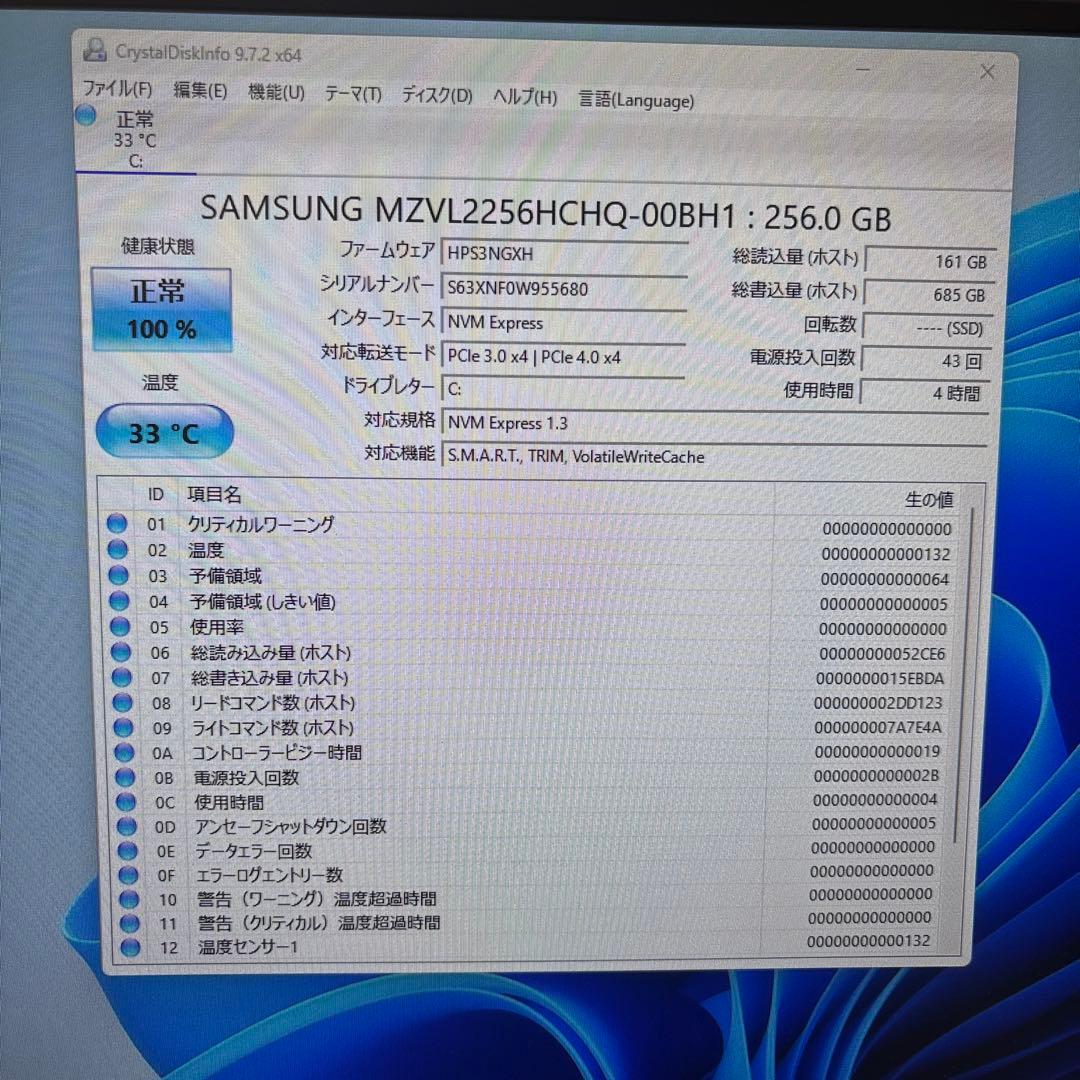The width and height of the screenshot is (1080, 1080).
Task: Open the テーマ(T) menu
Action: click(x=352, y=92)
